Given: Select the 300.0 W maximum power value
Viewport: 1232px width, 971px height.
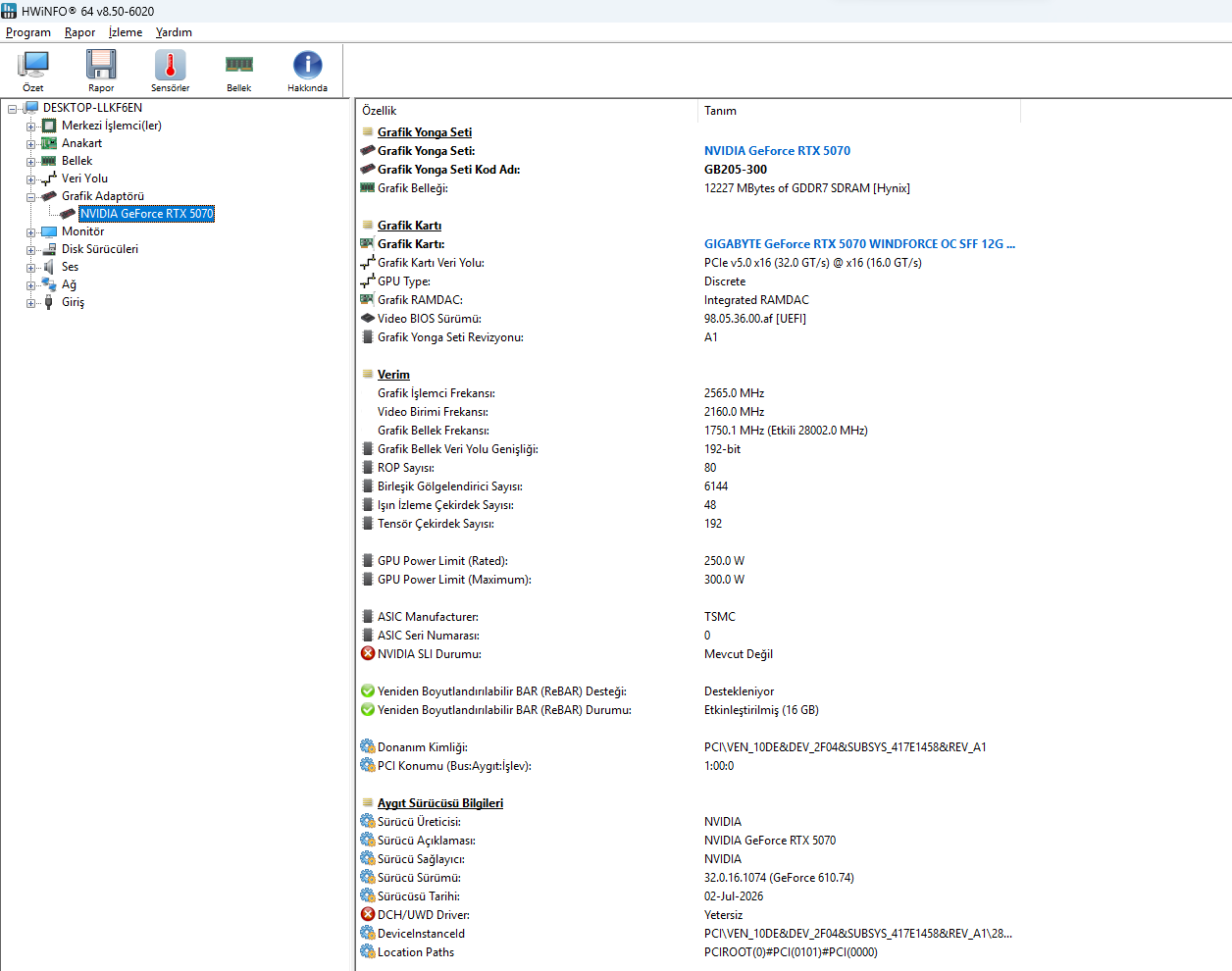Looking at the screenshot, I should pos(724,580).
